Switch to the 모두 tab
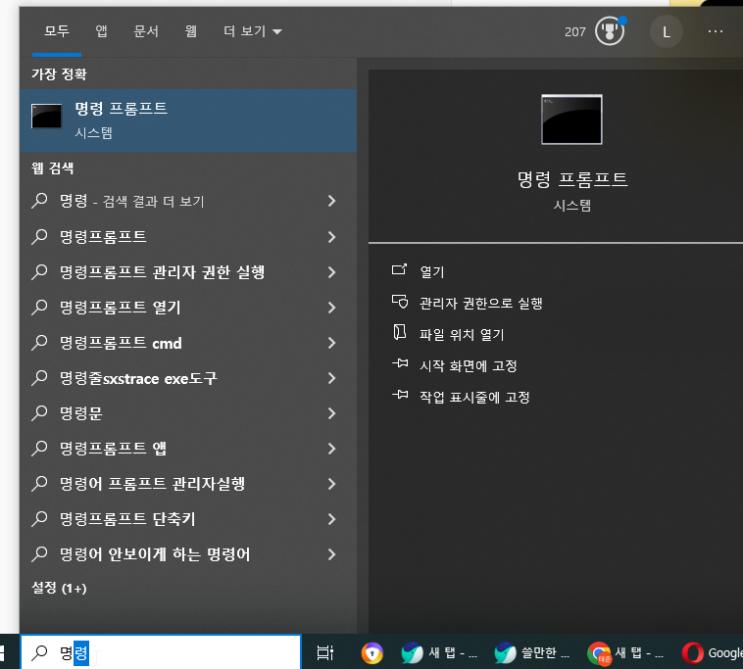Viewport: 743px width, 669px height. pyautogui.click(x=57, y=32)
